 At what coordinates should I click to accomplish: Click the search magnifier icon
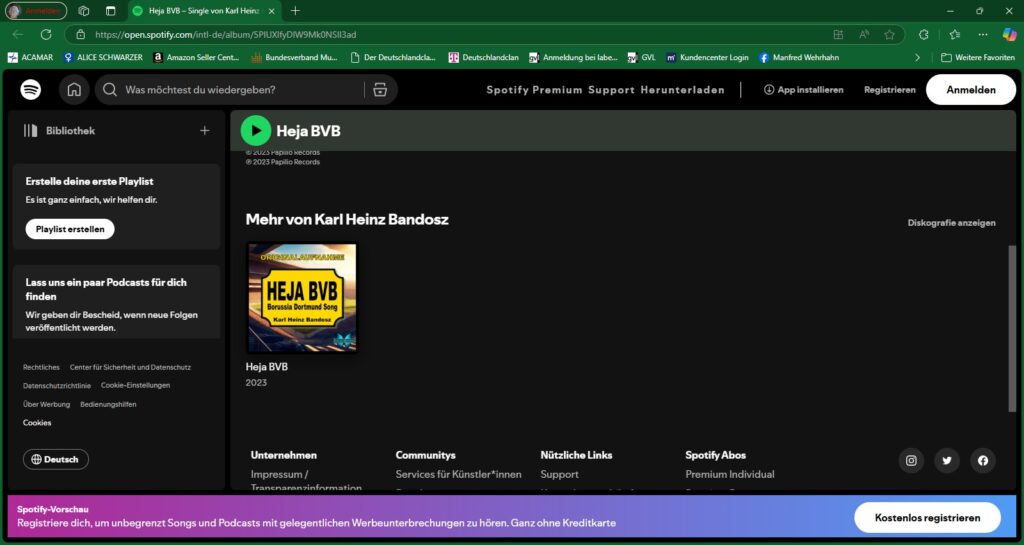tap(110, 89)
